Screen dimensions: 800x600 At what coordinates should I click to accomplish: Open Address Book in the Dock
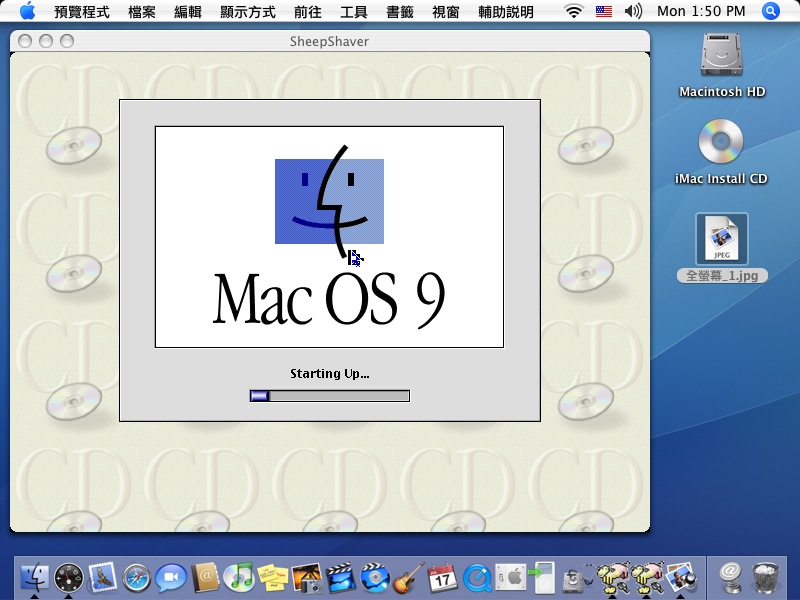205,577
